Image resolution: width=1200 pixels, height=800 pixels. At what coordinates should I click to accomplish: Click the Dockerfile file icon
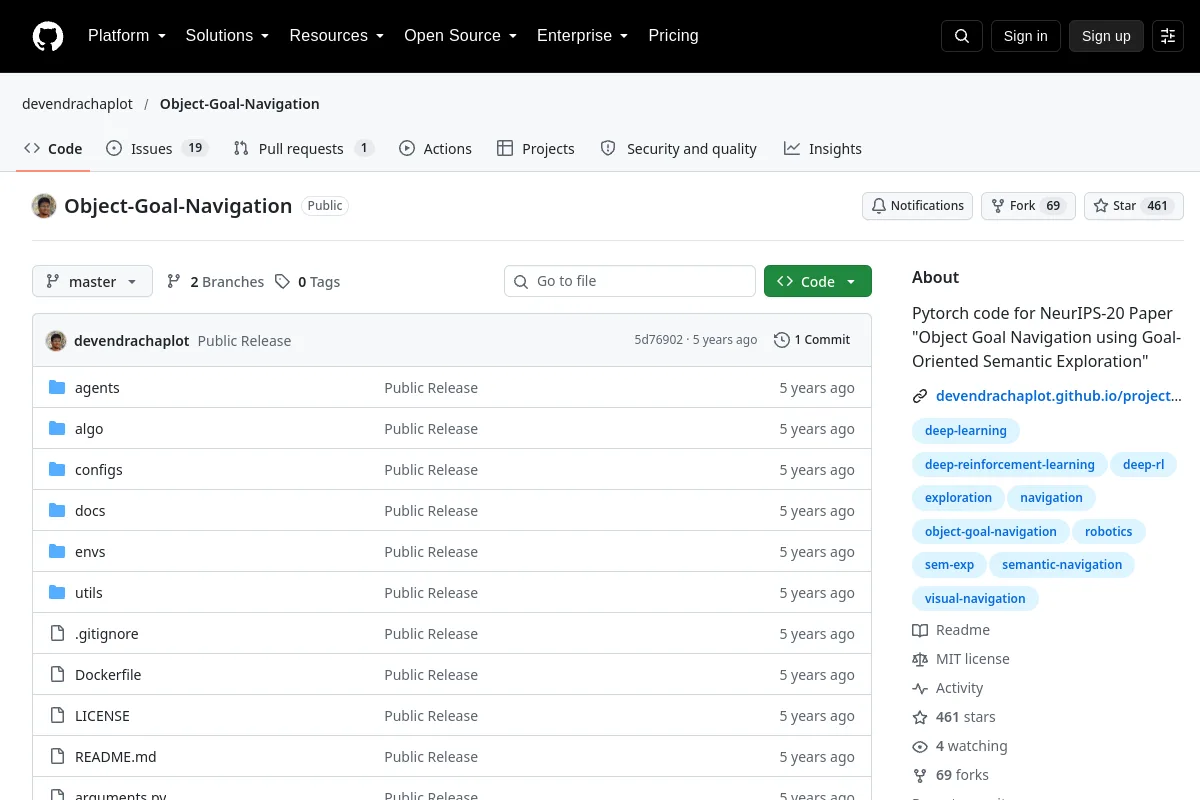click(57, 675)
